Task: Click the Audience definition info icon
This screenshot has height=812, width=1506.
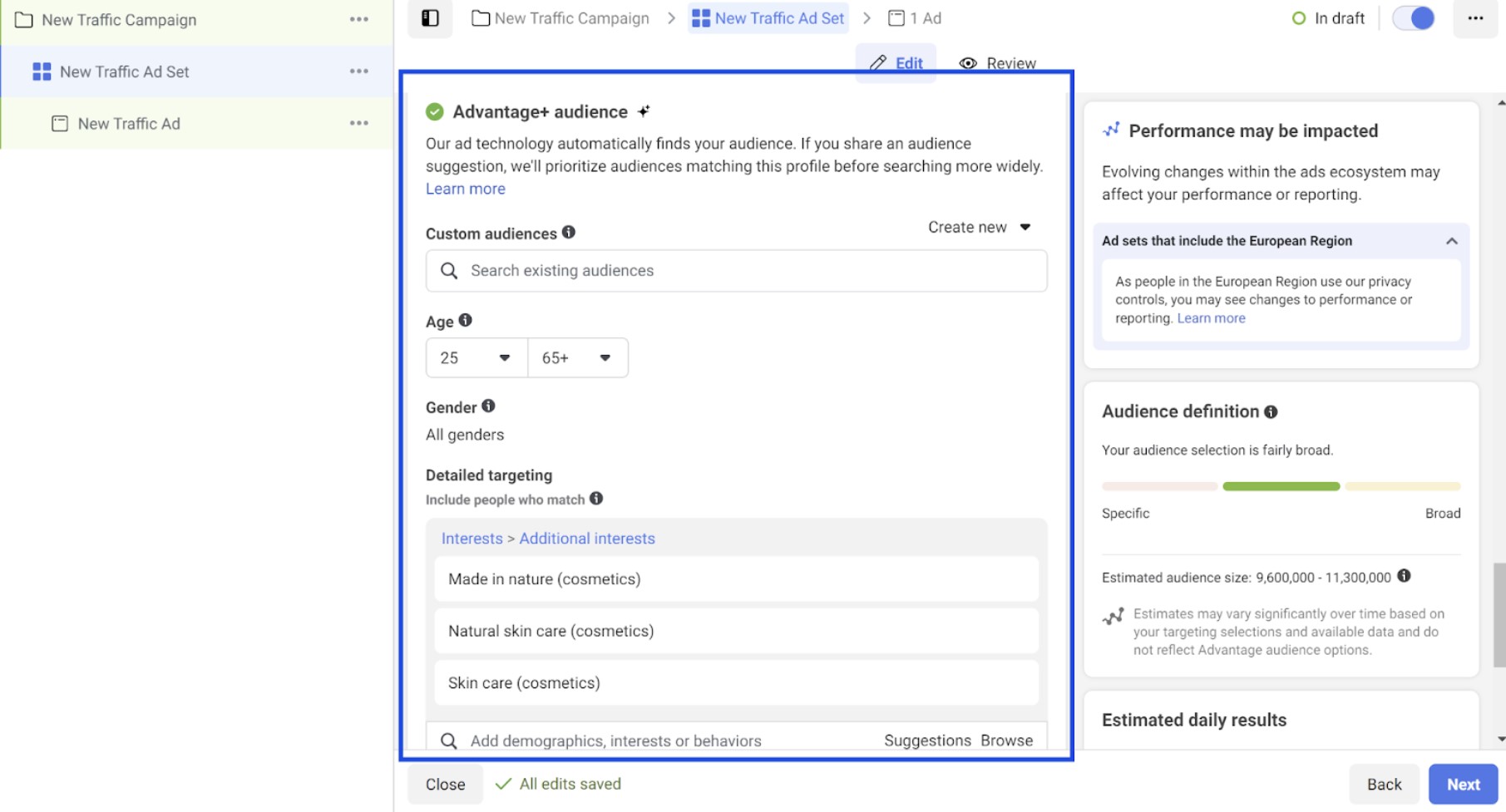Action: point(1271,411)
